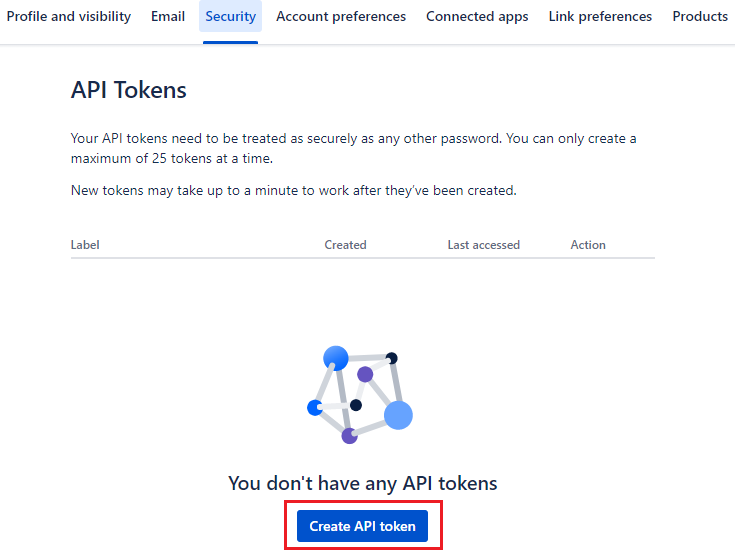Open the Connected apps tab
Image resolution: width=735 pixels, height=553 pixels.
click(477, 17)
